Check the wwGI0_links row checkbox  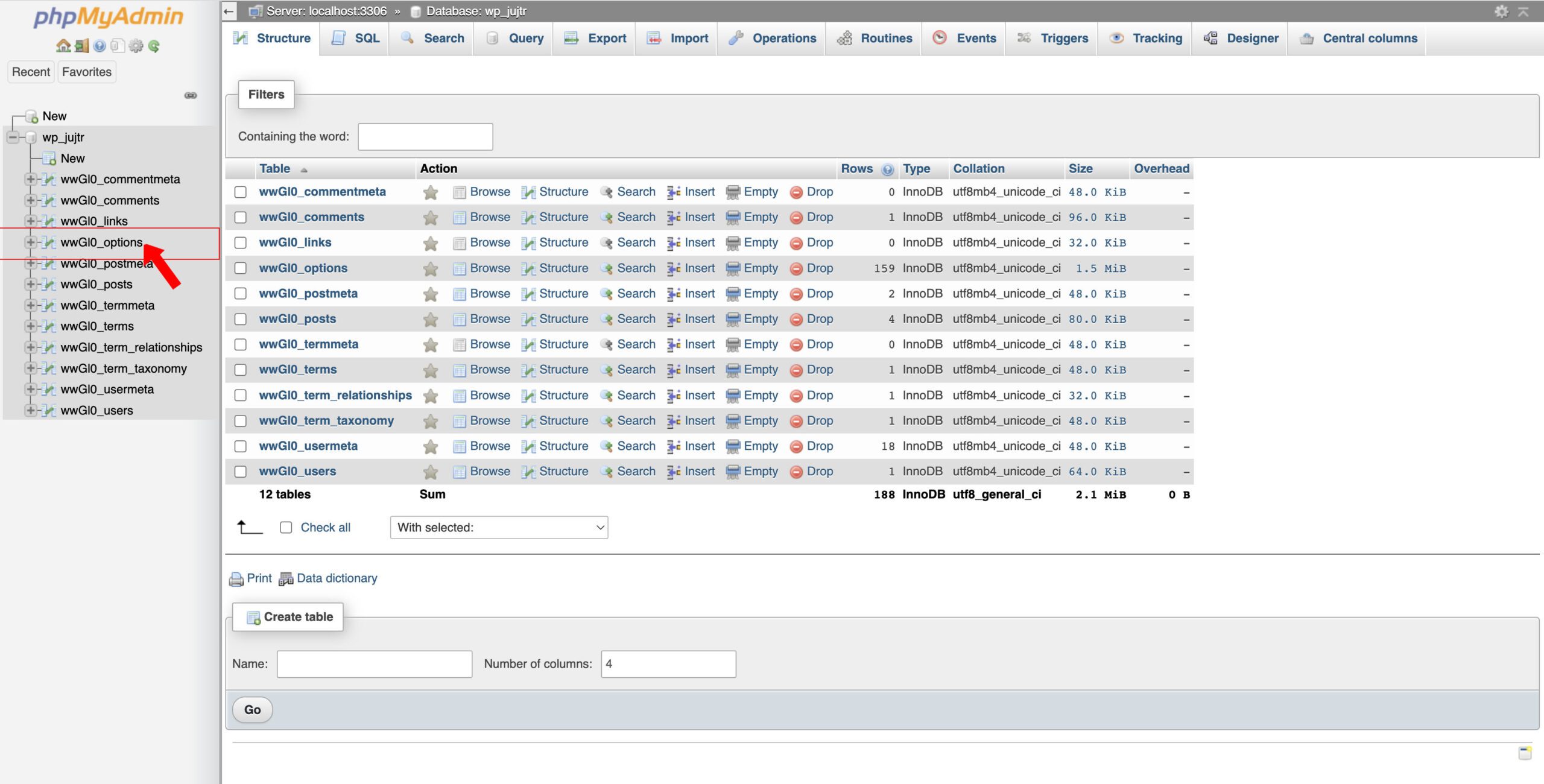pos(241,243)
